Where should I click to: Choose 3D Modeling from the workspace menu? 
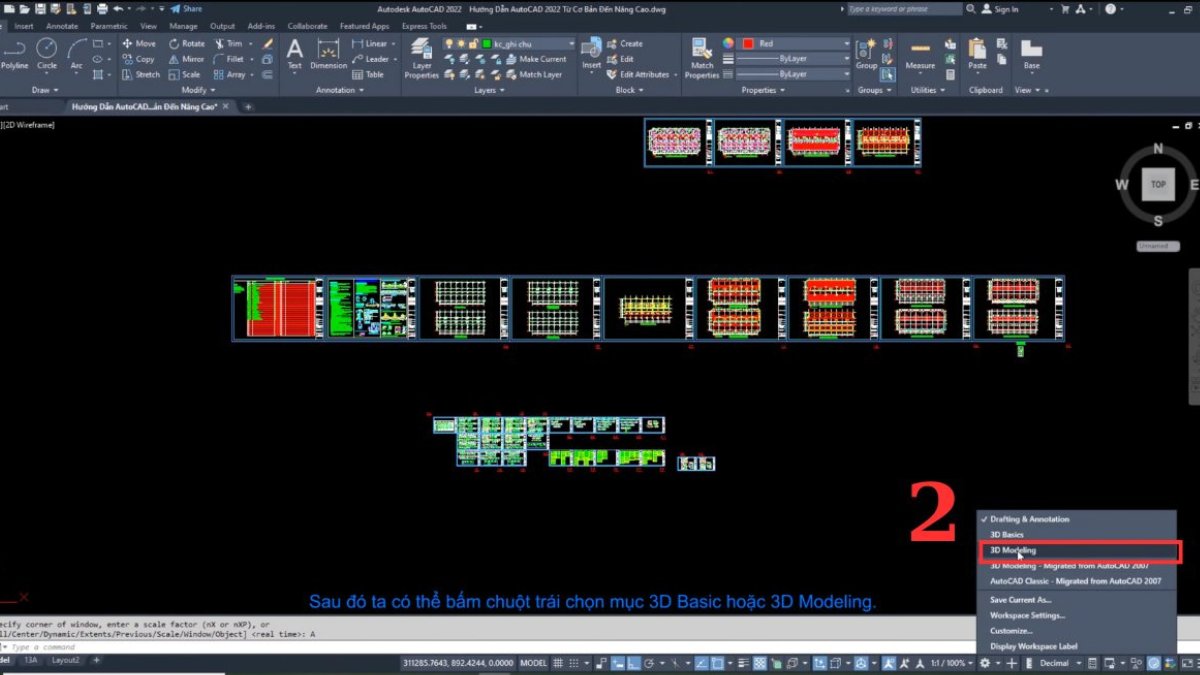click(x=1012, y=550)
